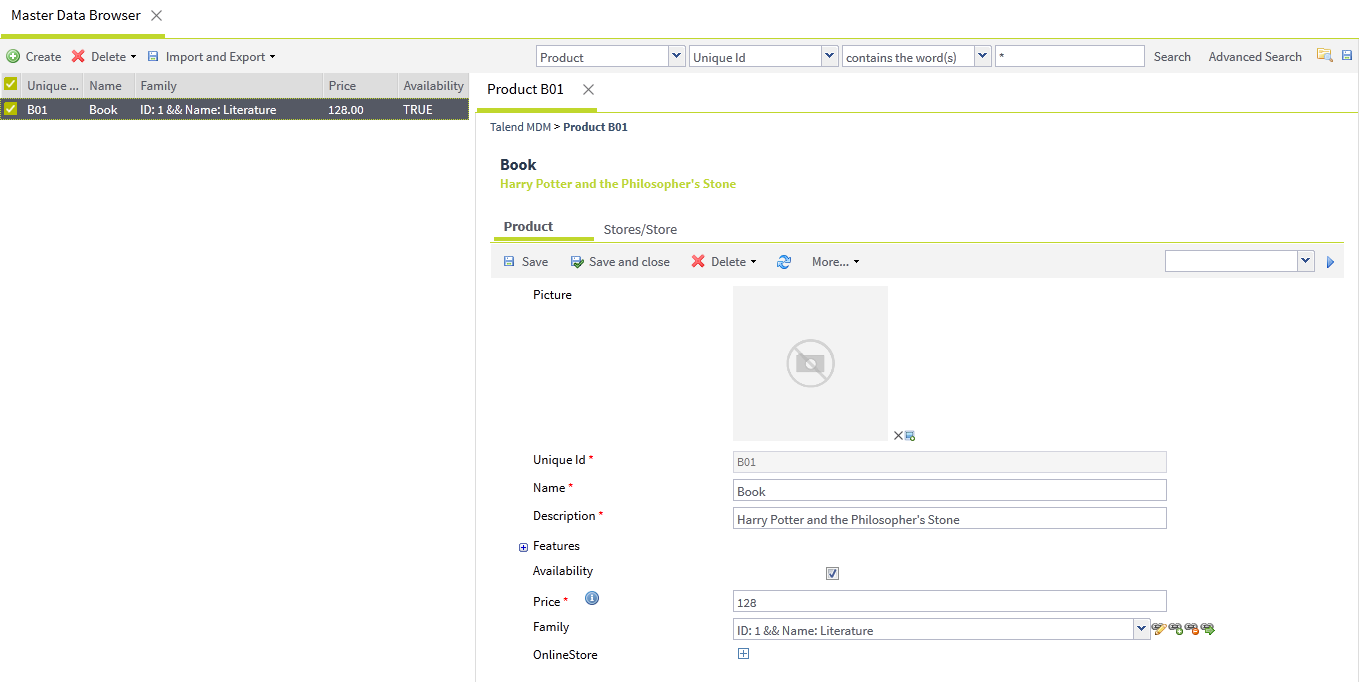1362x682 pixels.
Task: Open the bookmark search folder icon
Action: 1324,56
